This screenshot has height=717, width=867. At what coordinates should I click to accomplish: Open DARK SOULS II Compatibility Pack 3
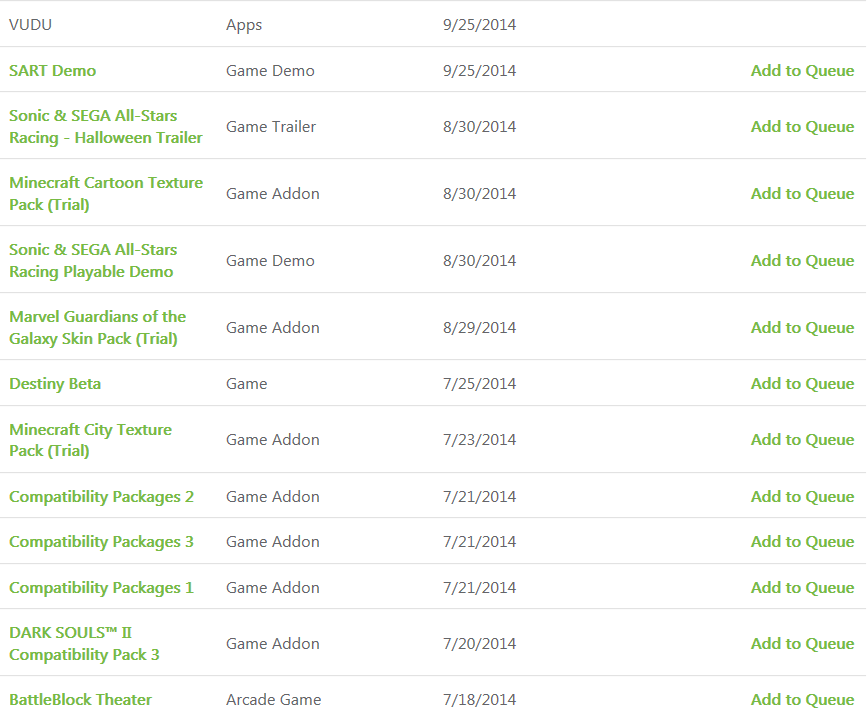pyautogui.click(x=84, y=644)
